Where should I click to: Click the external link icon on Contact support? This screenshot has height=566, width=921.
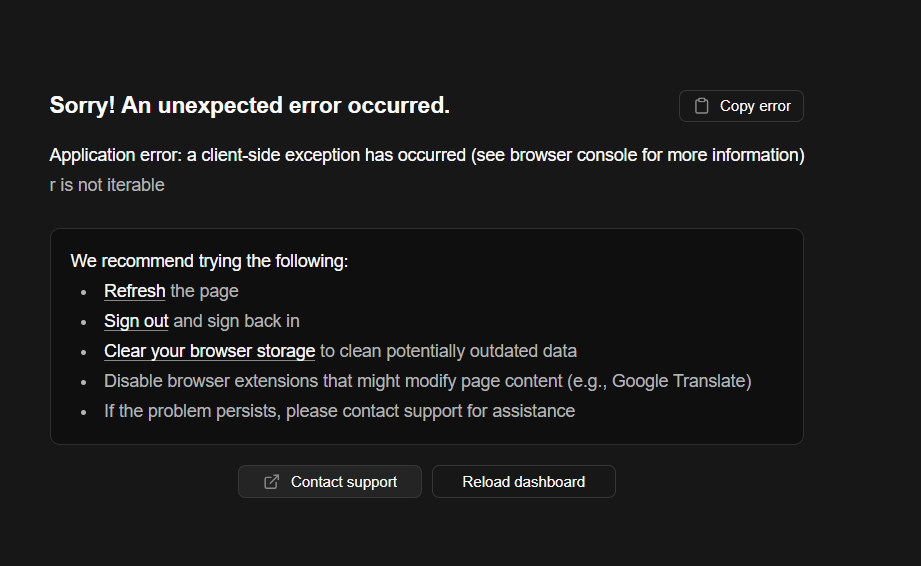pos(271,482)
